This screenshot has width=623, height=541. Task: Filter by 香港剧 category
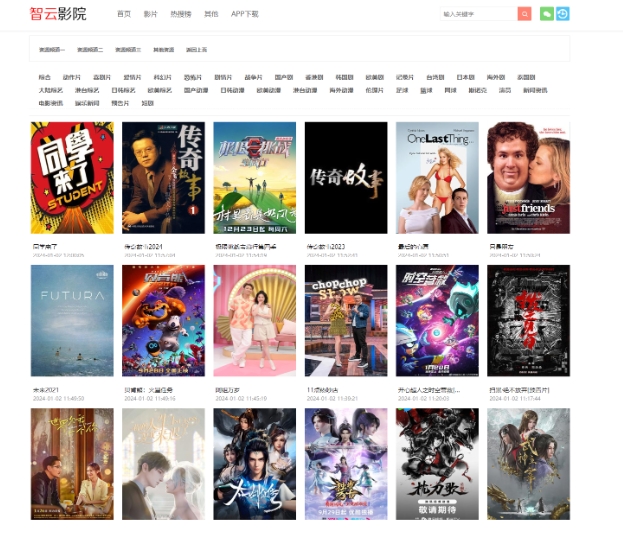(x=314, y=77)
